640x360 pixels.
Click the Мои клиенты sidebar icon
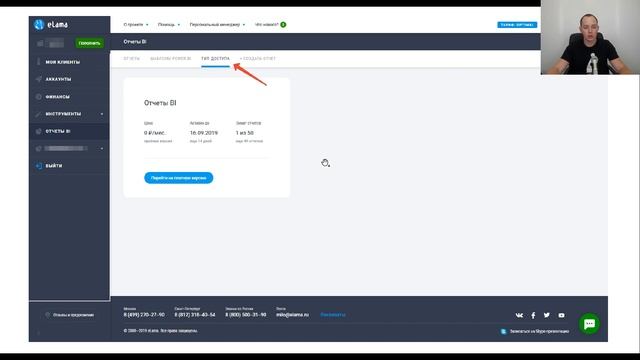39,62
